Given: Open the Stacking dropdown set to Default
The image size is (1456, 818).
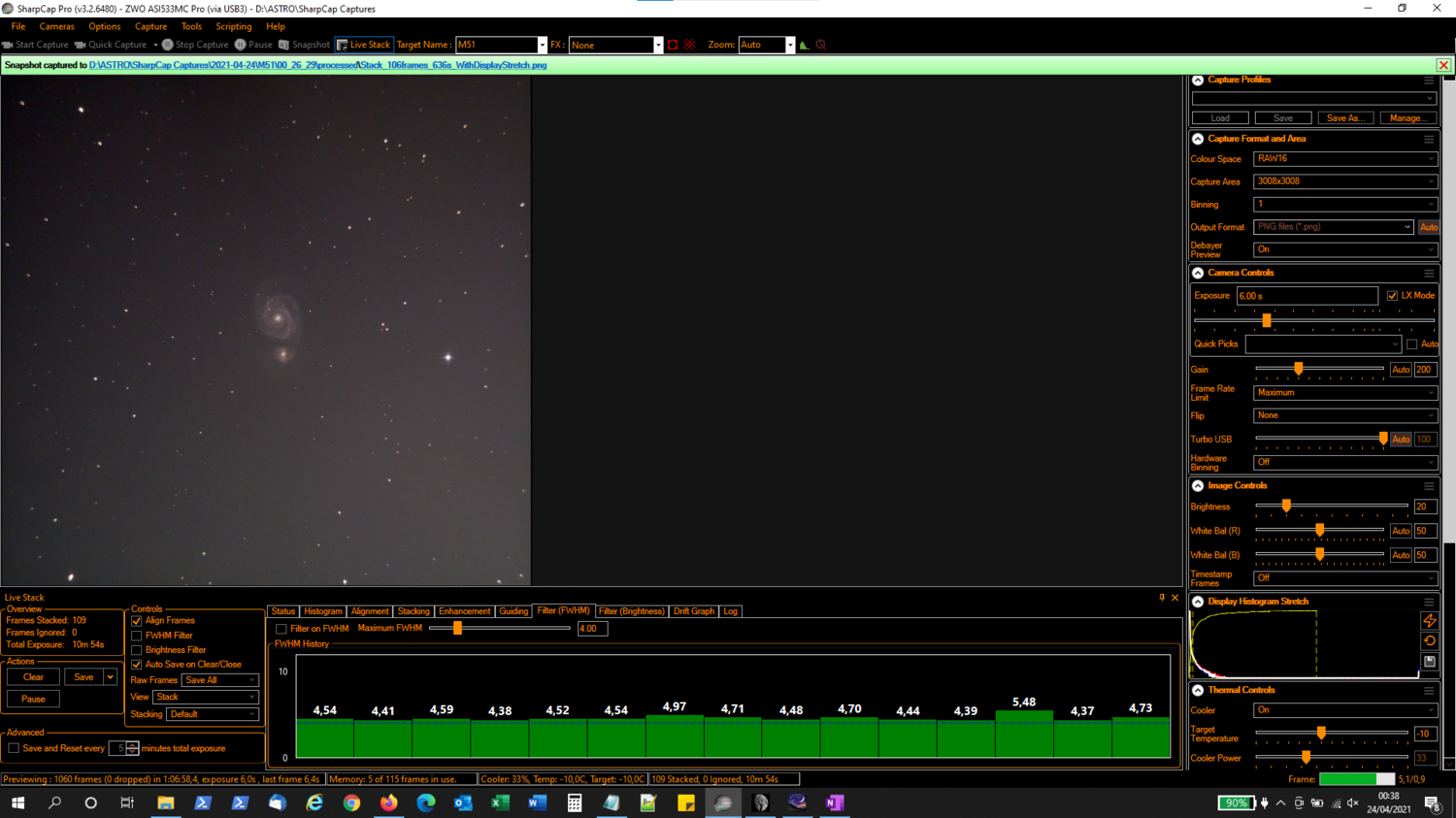Looking at the screenshot, I should pos(212,714).
